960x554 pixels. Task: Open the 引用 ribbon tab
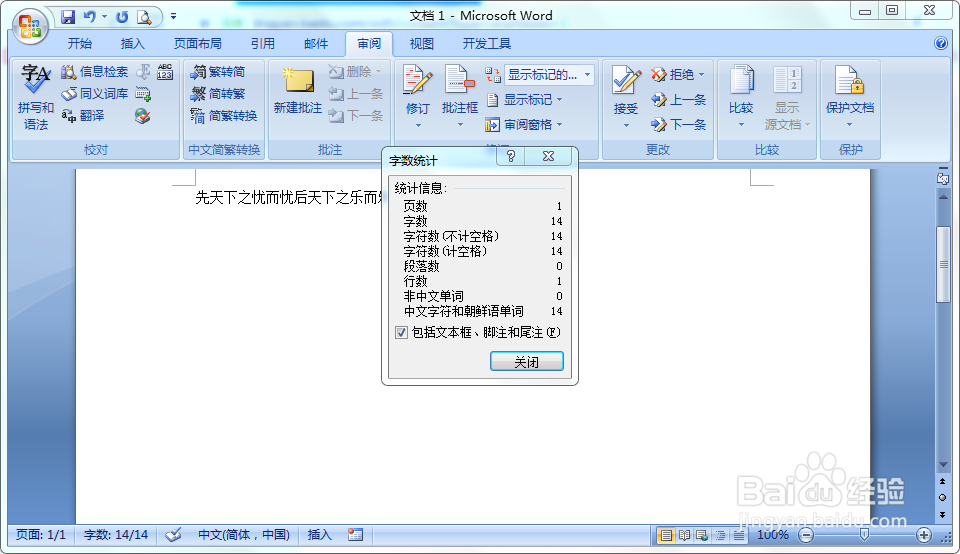tap(262, 43)
